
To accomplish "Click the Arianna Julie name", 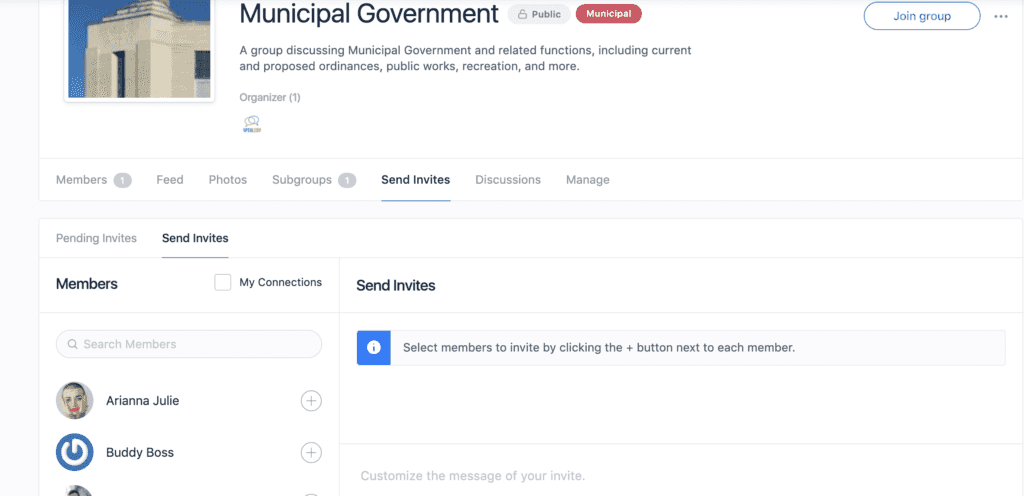I will pyautogui.click(x=142, y=401).
